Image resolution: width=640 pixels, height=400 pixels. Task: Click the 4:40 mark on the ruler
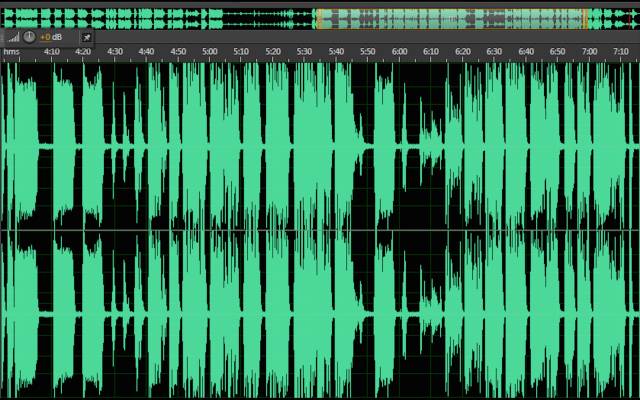coord(146,51)
